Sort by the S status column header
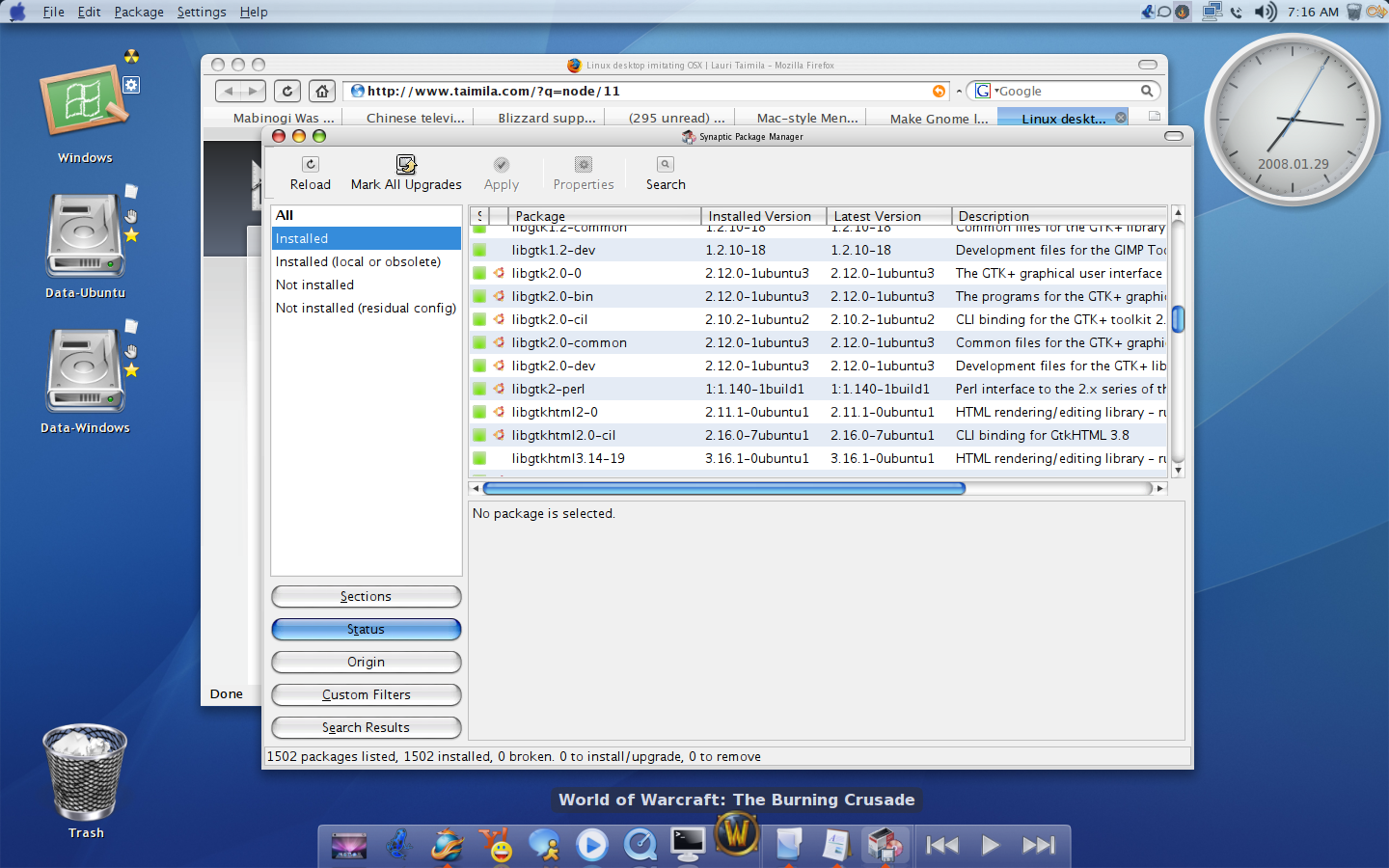This screenshot has height=868, width=1389. coord(479,216)
